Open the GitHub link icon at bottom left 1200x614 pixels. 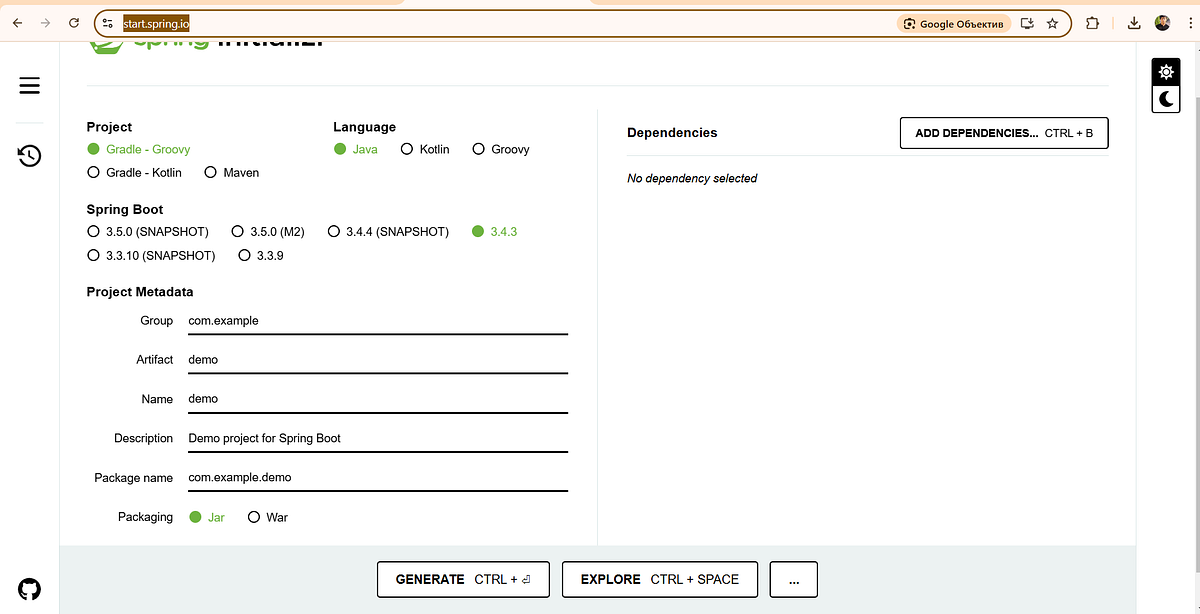29,589
